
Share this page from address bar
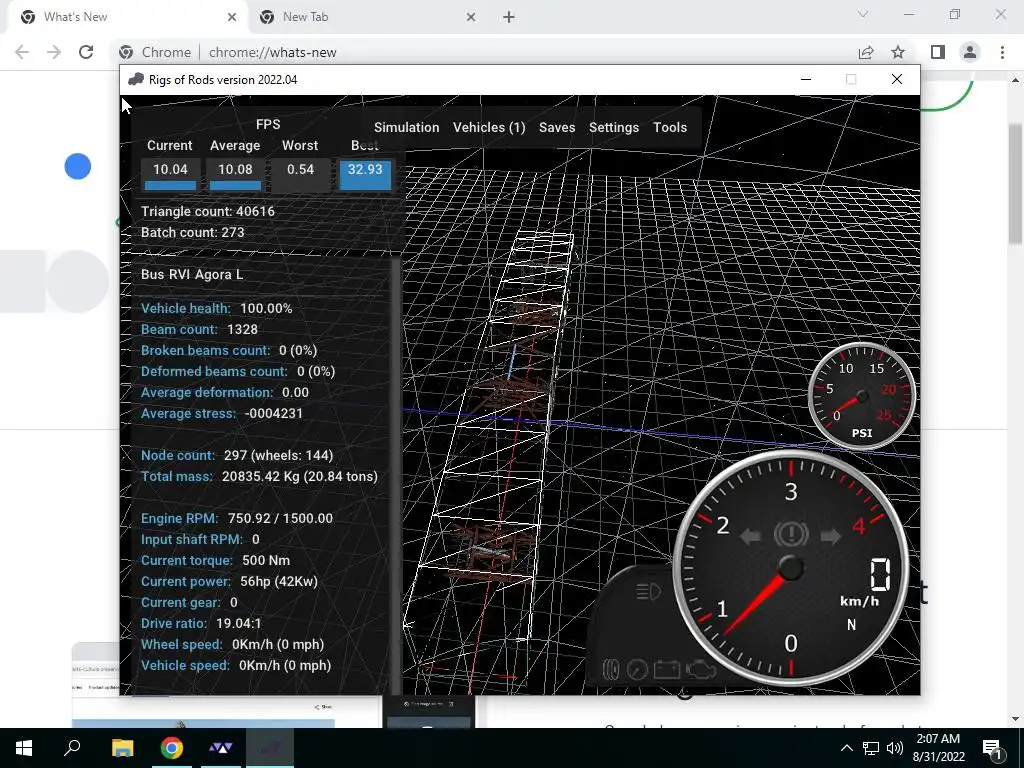[x=866, y=52]
